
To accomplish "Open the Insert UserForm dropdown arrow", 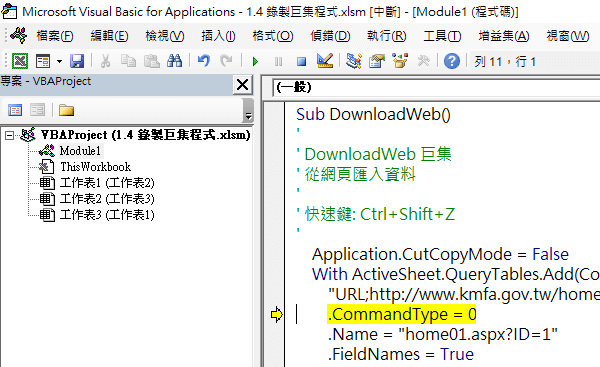I will [59, 61].
